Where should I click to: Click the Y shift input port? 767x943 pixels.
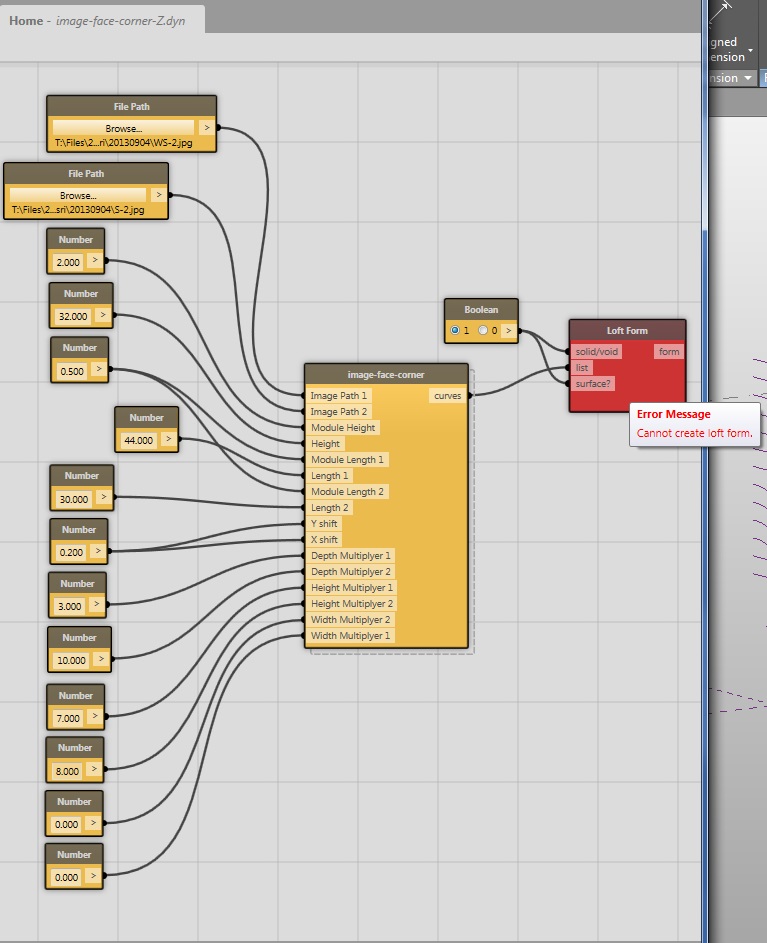click(x=324, y=524)
